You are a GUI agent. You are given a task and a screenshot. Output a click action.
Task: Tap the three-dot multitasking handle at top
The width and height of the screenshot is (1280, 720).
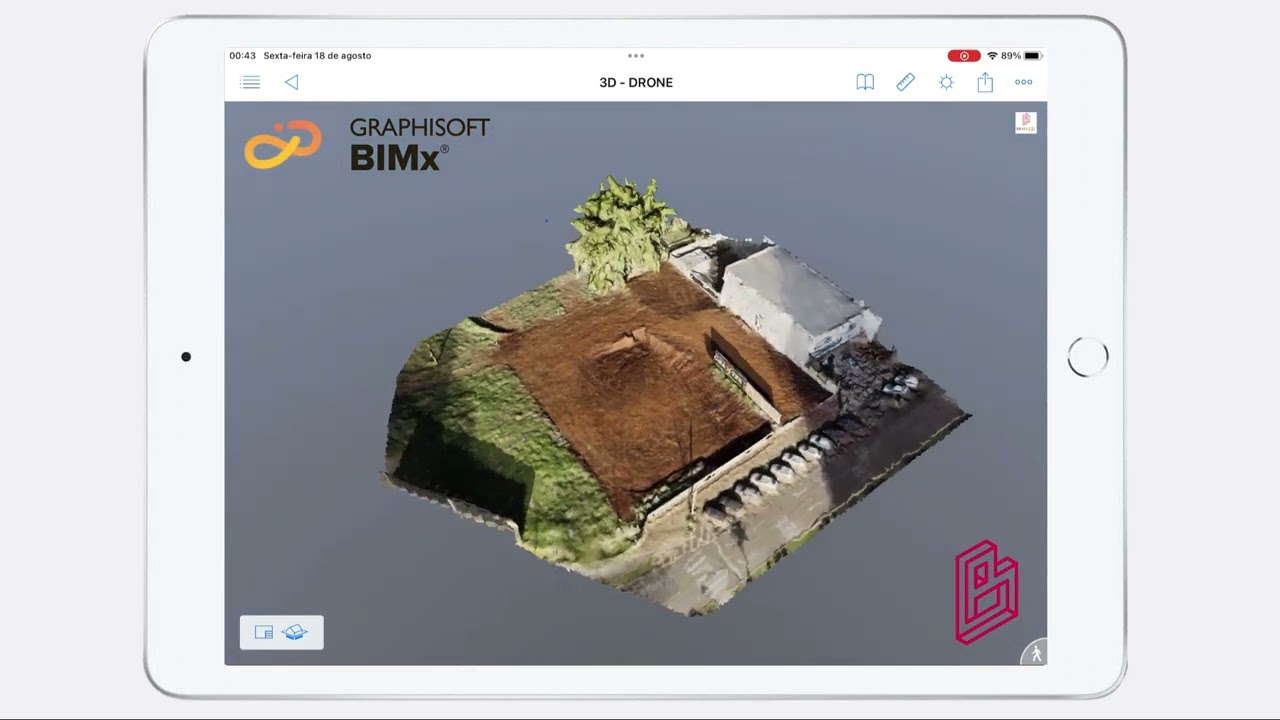click(x=636, y=56)
